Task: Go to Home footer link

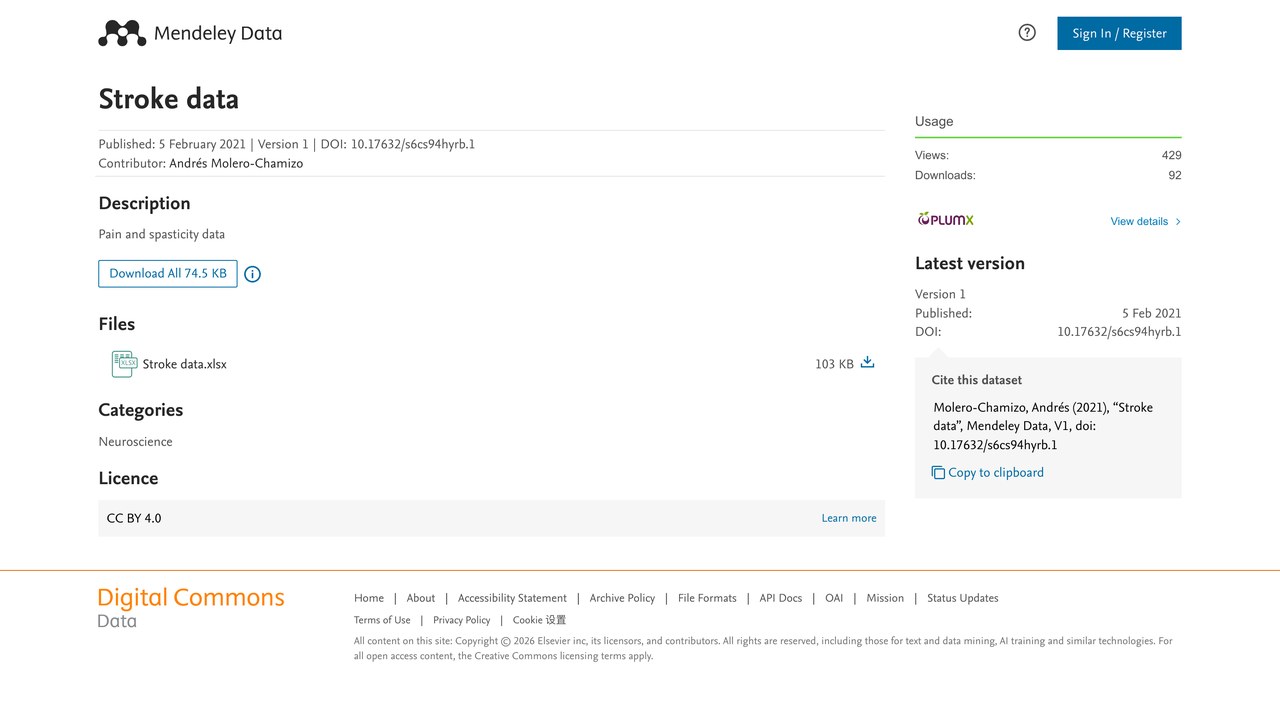Action: [369, 598]
